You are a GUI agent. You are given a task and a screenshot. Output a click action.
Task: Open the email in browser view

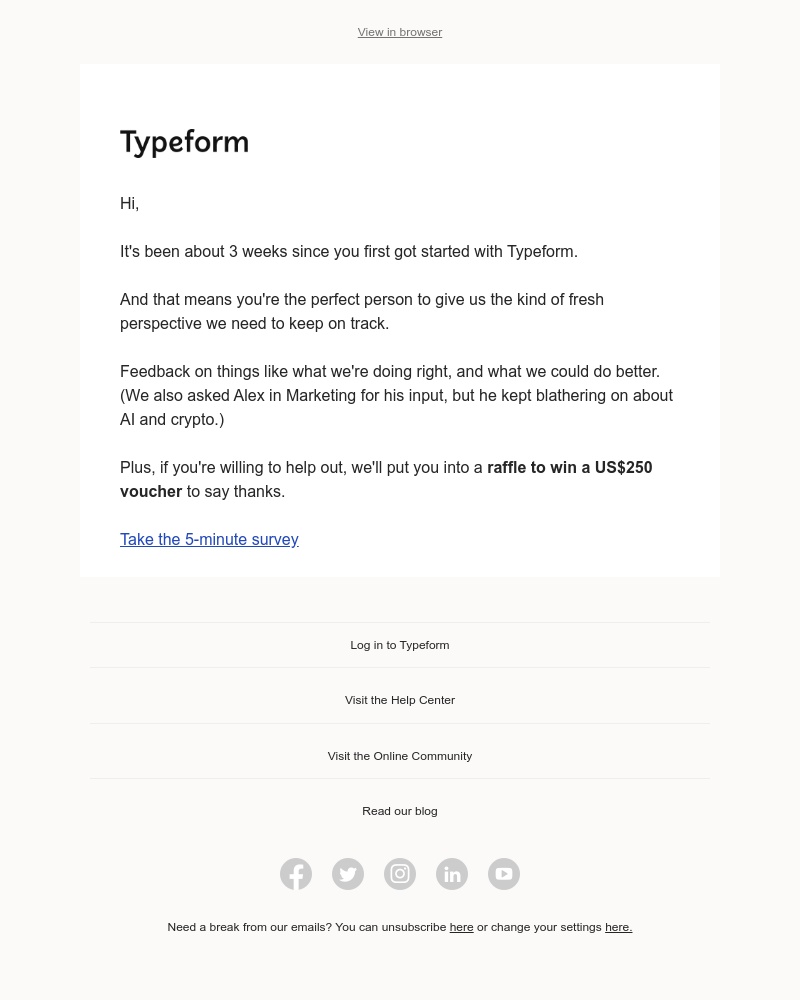(400, 32)
